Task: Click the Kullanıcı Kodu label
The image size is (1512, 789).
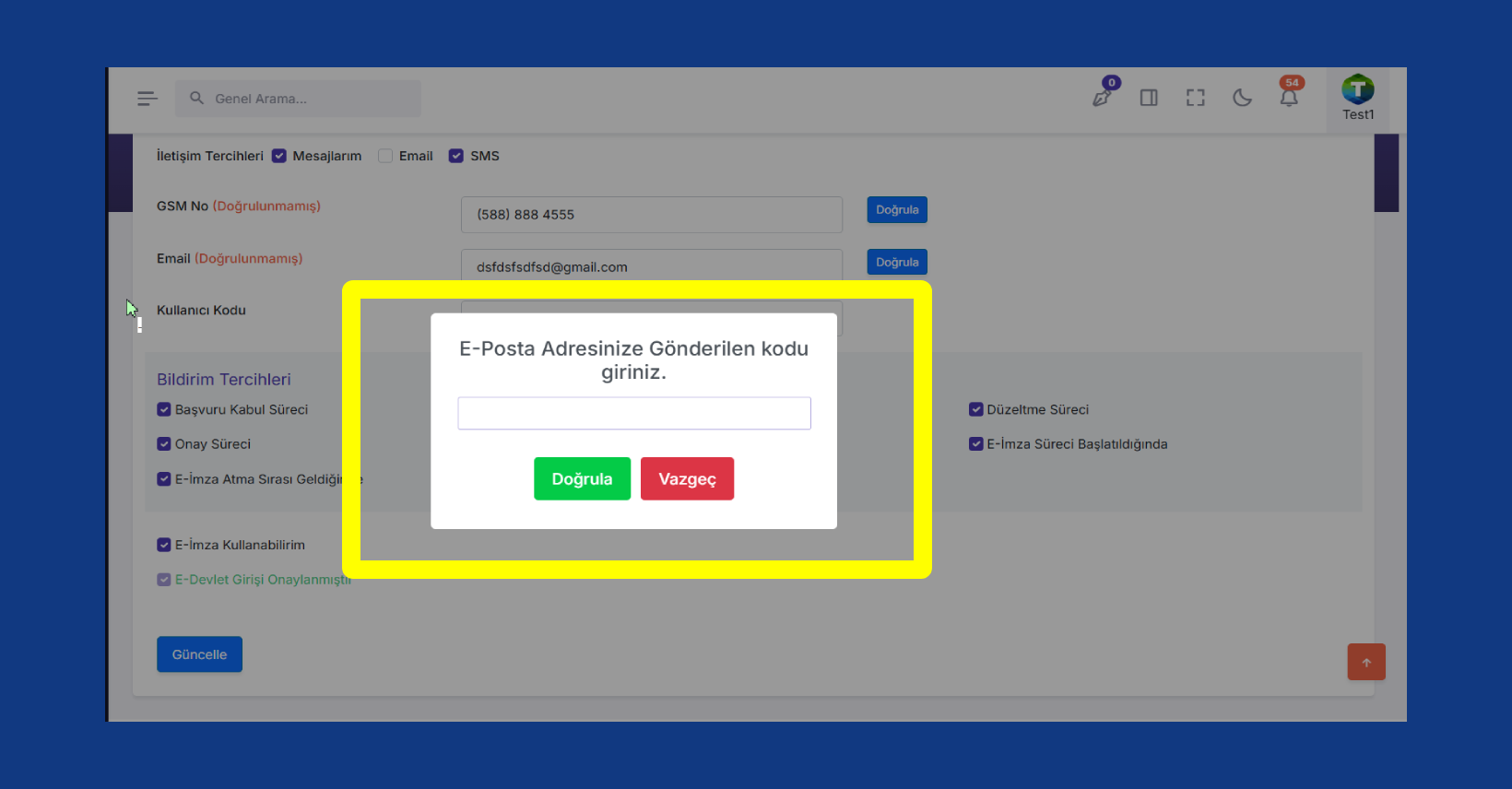Action: click(x=201, y=310)
